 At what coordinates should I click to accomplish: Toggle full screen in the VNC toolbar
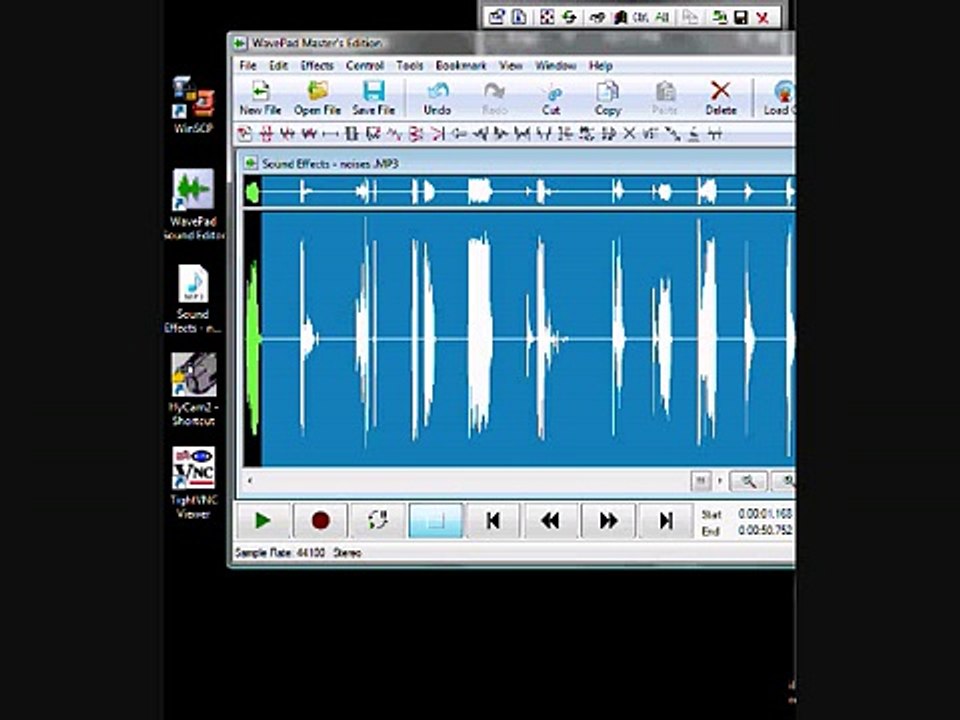point(547,17)
